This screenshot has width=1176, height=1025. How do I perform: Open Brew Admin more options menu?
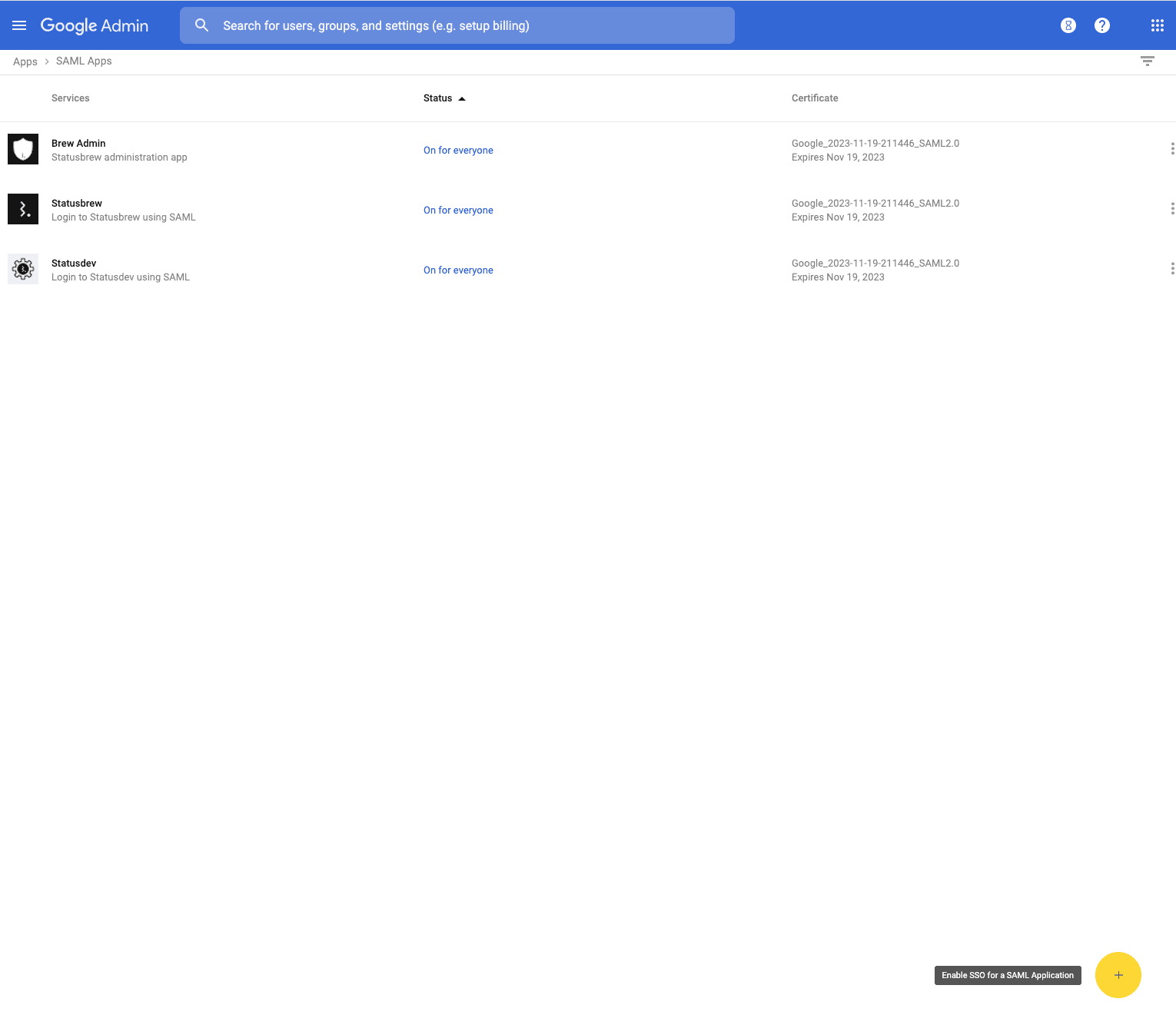tap(1171, 149)
